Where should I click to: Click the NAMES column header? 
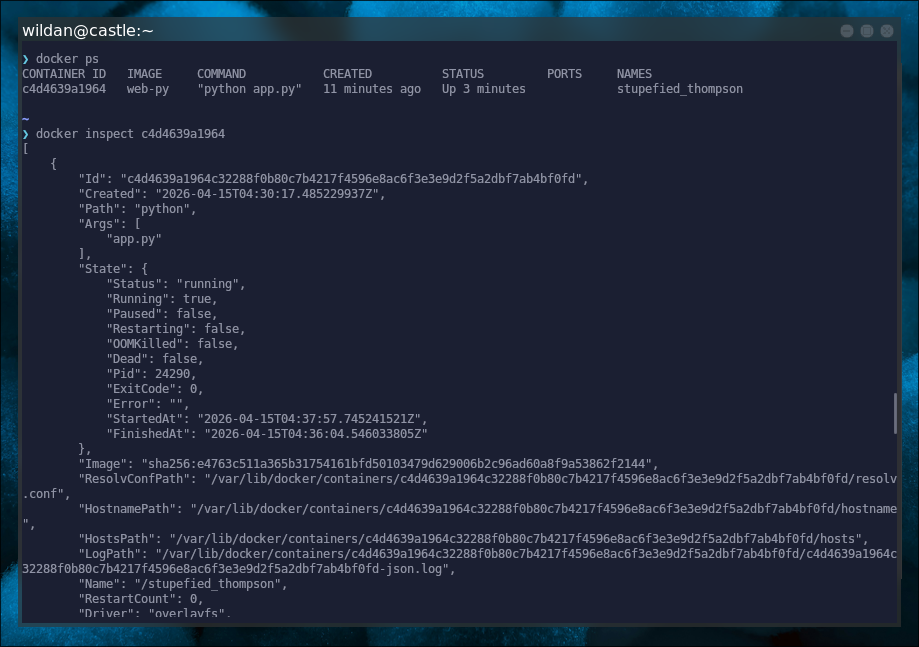[x=634, y=74]
